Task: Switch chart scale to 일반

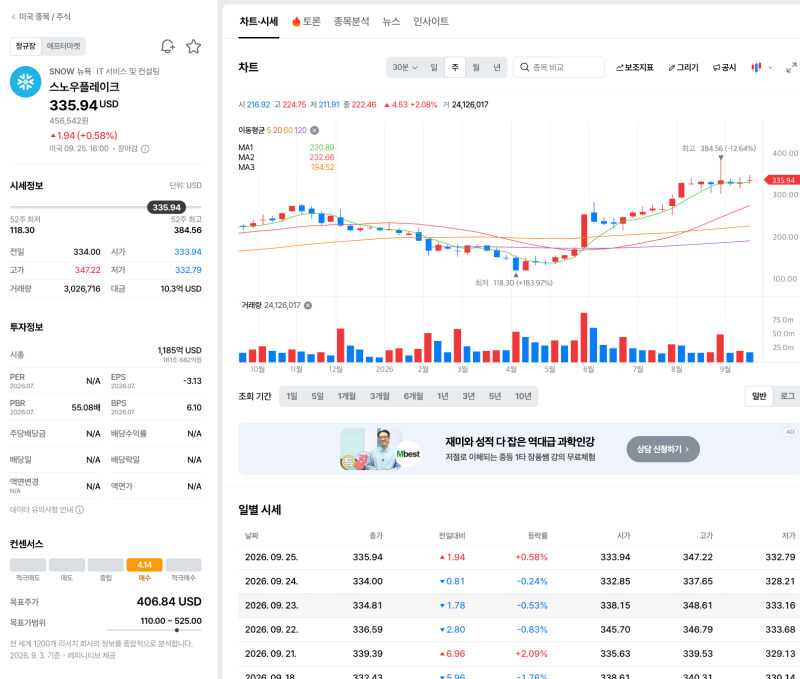Action: tap(759, 396)
